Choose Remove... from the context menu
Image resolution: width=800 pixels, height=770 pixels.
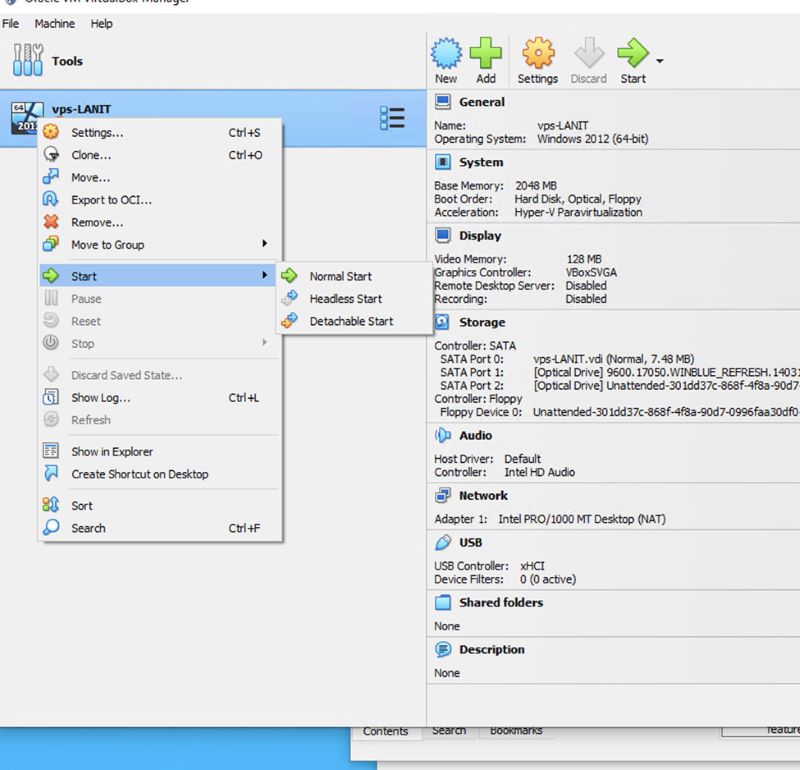pyautogui.click(x=160, y=222)
